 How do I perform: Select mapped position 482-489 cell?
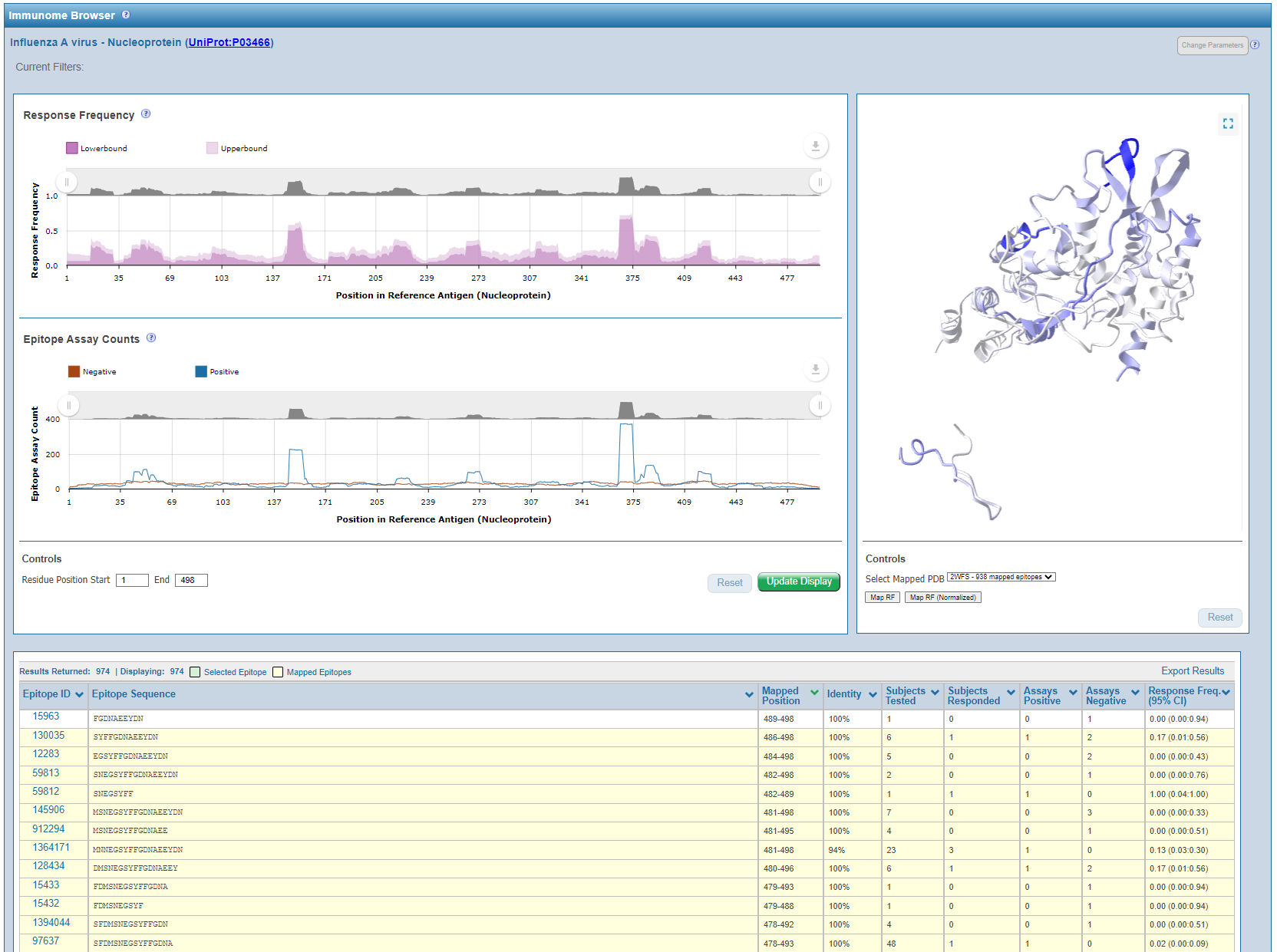pos(790,794)
